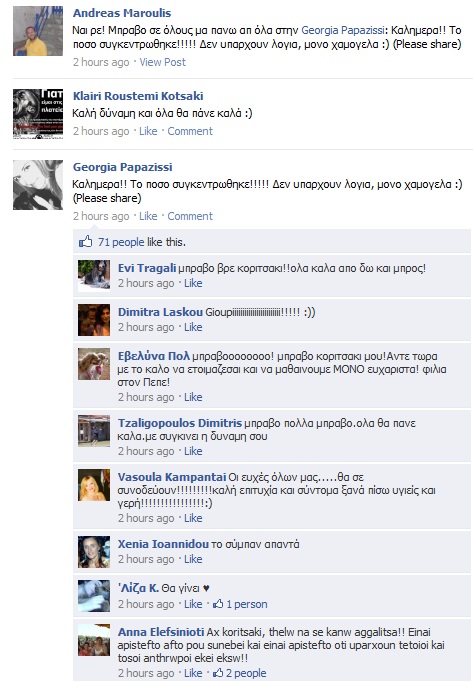Like Dimitra Laskou's comment
473x681 pixels.
pos(193,327)
